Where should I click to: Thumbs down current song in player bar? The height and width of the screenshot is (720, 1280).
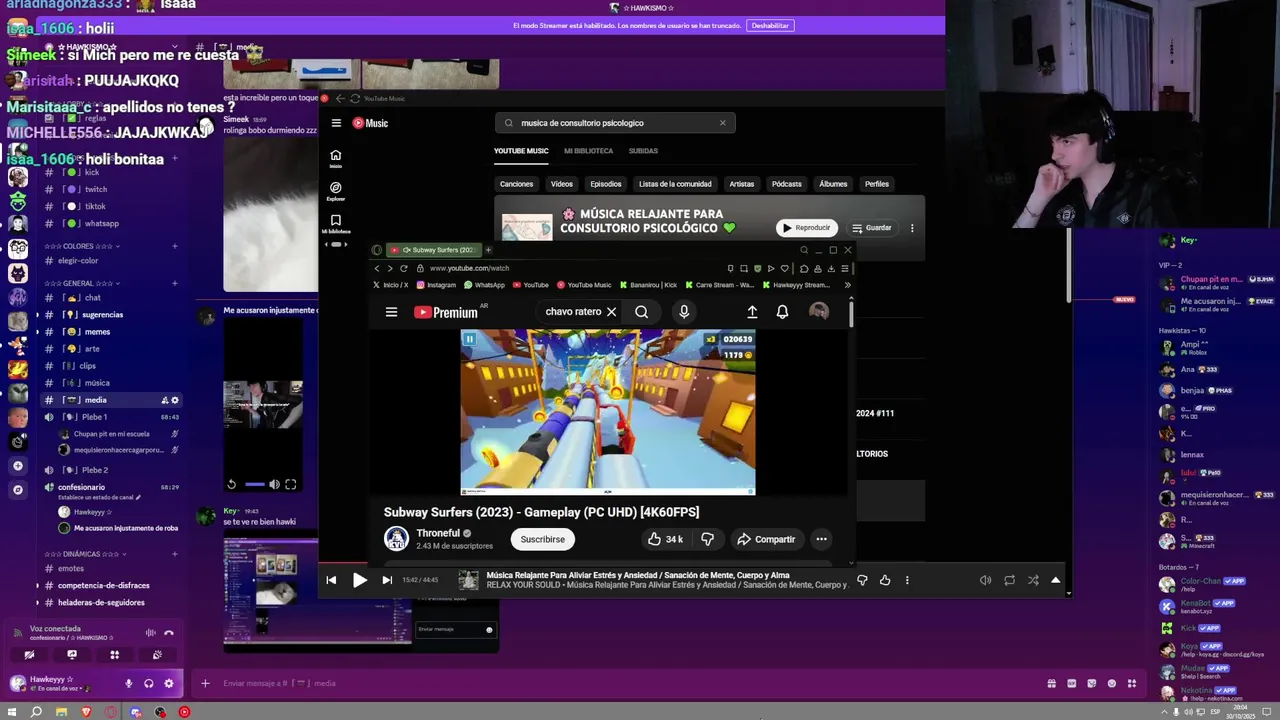862,580
